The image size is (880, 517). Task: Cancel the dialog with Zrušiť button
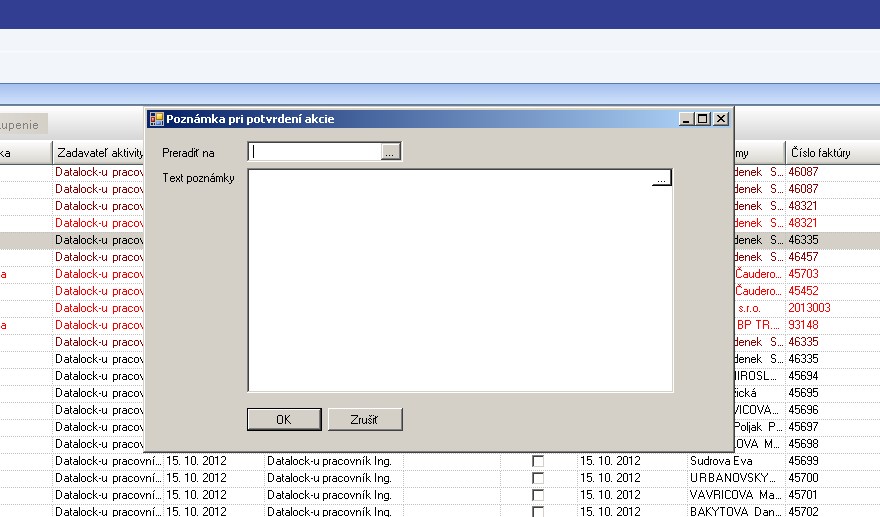365,419
